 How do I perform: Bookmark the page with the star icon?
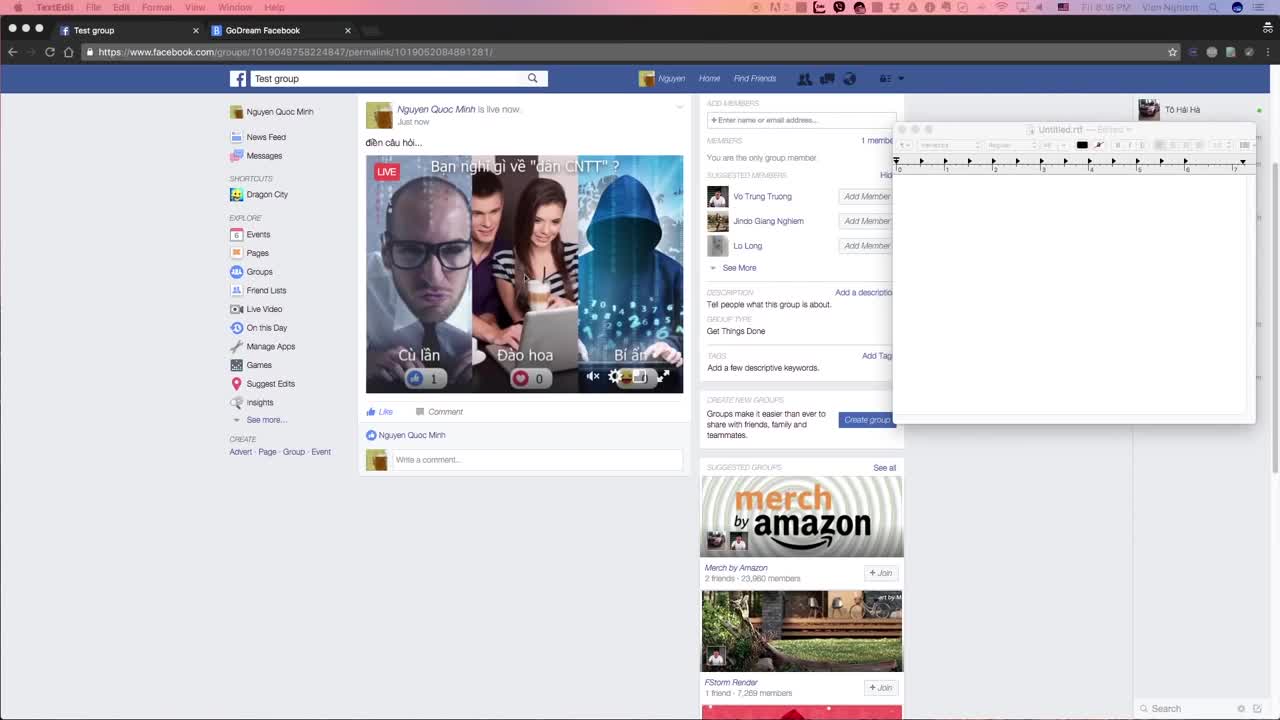click(1173, 52)
